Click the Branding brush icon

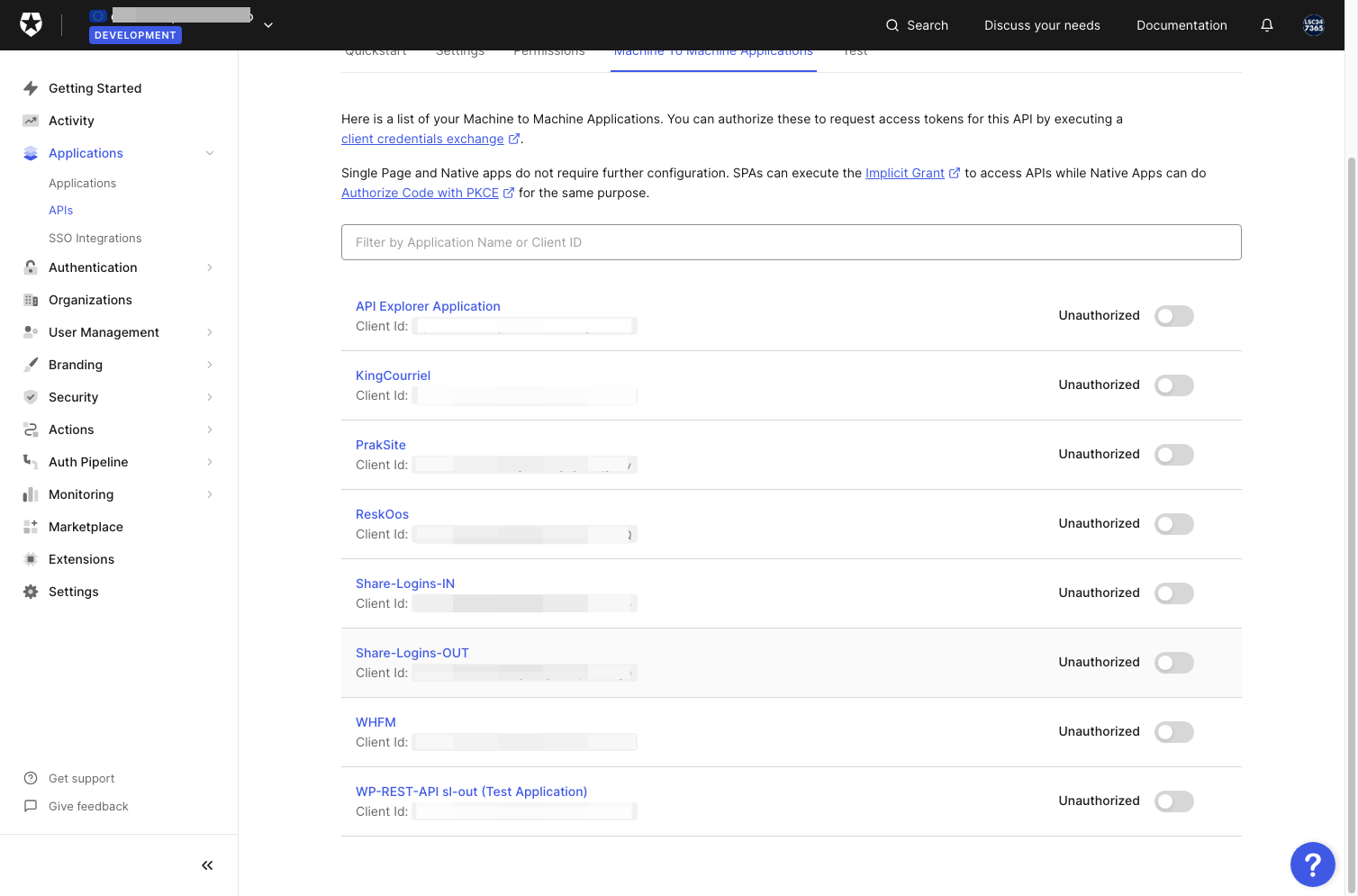[x=31, y=365]
